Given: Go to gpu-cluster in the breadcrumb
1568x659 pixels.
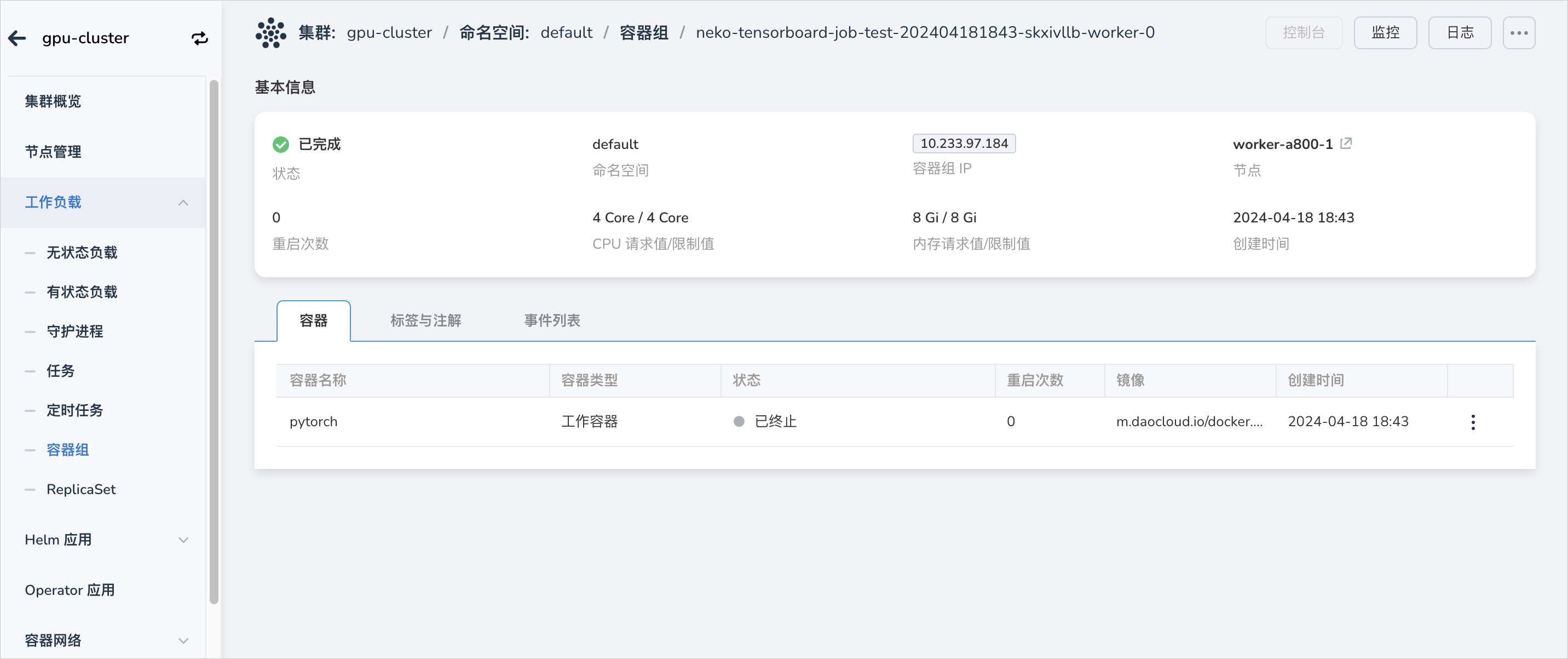Looking at the screenshot, I should pos(389,33).
